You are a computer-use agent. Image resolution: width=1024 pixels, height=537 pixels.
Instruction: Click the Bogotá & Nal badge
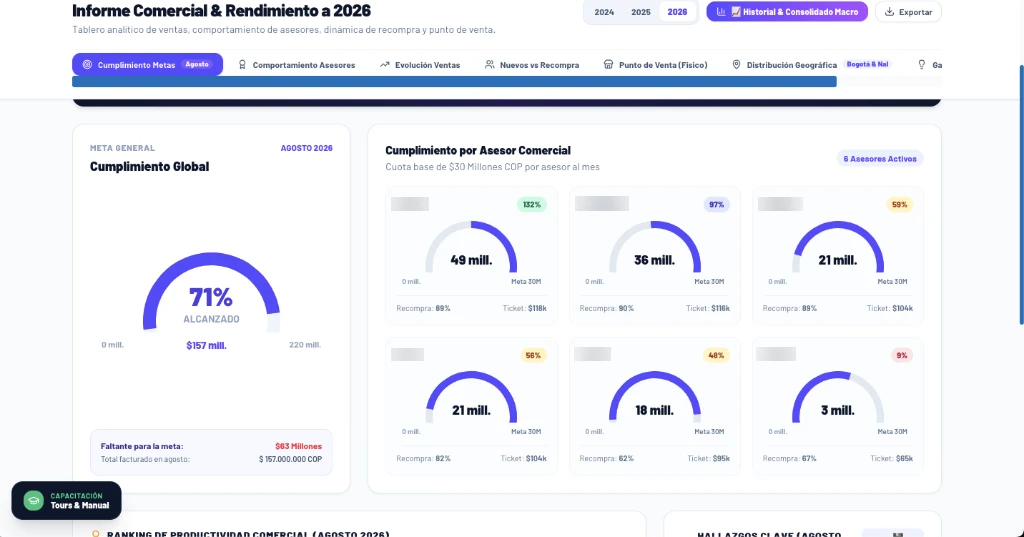[x=867, y=64]
